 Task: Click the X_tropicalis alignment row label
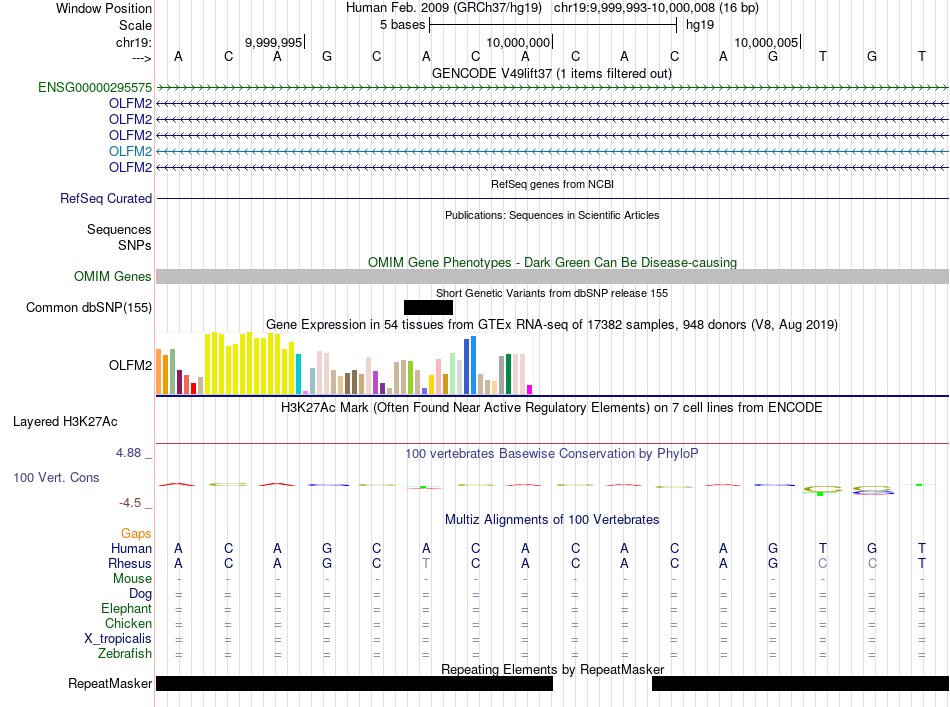118,639
